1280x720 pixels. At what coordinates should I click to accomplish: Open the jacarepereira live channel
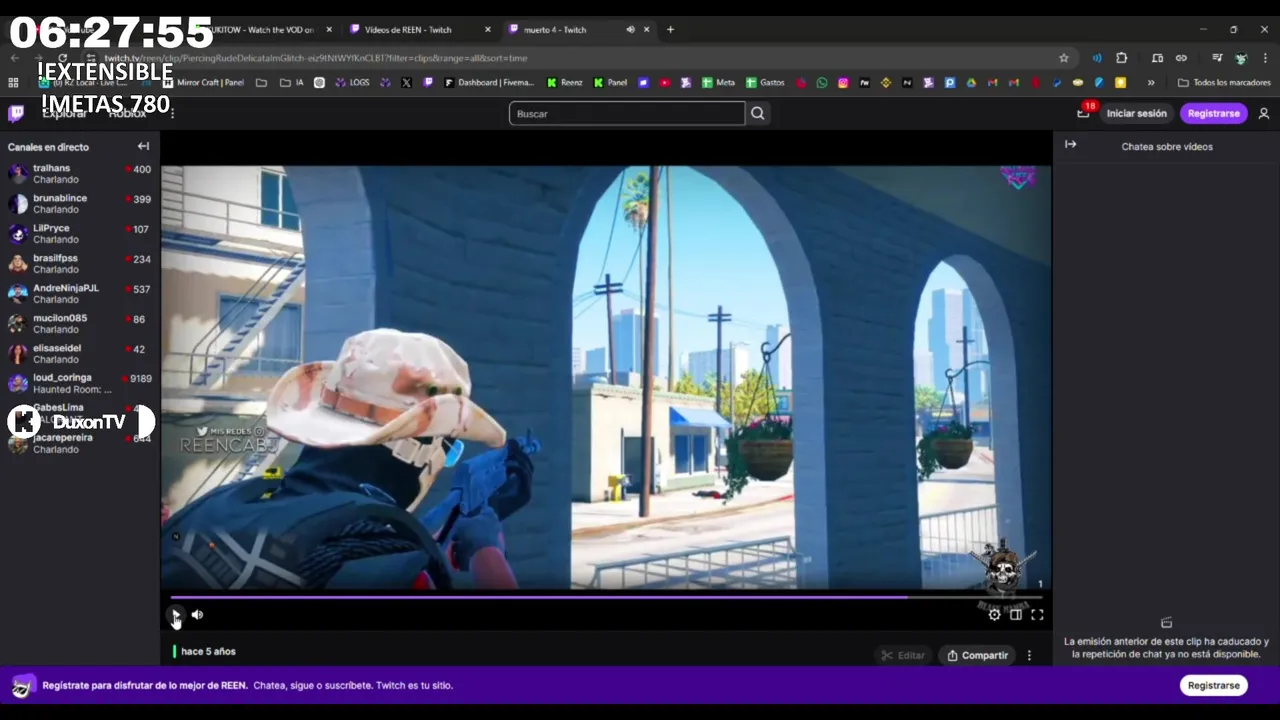[x=80, y=444]
